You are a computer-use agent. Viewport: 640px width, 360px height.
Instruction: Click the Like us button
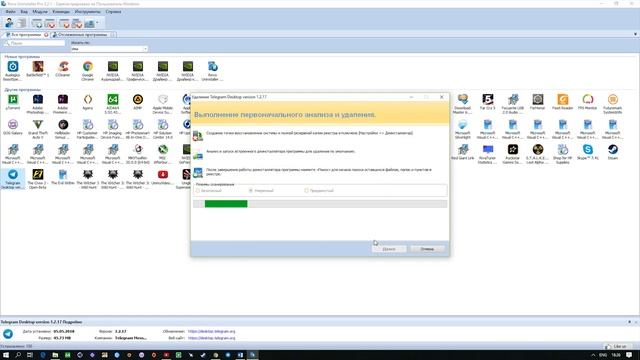pos(616,347)
